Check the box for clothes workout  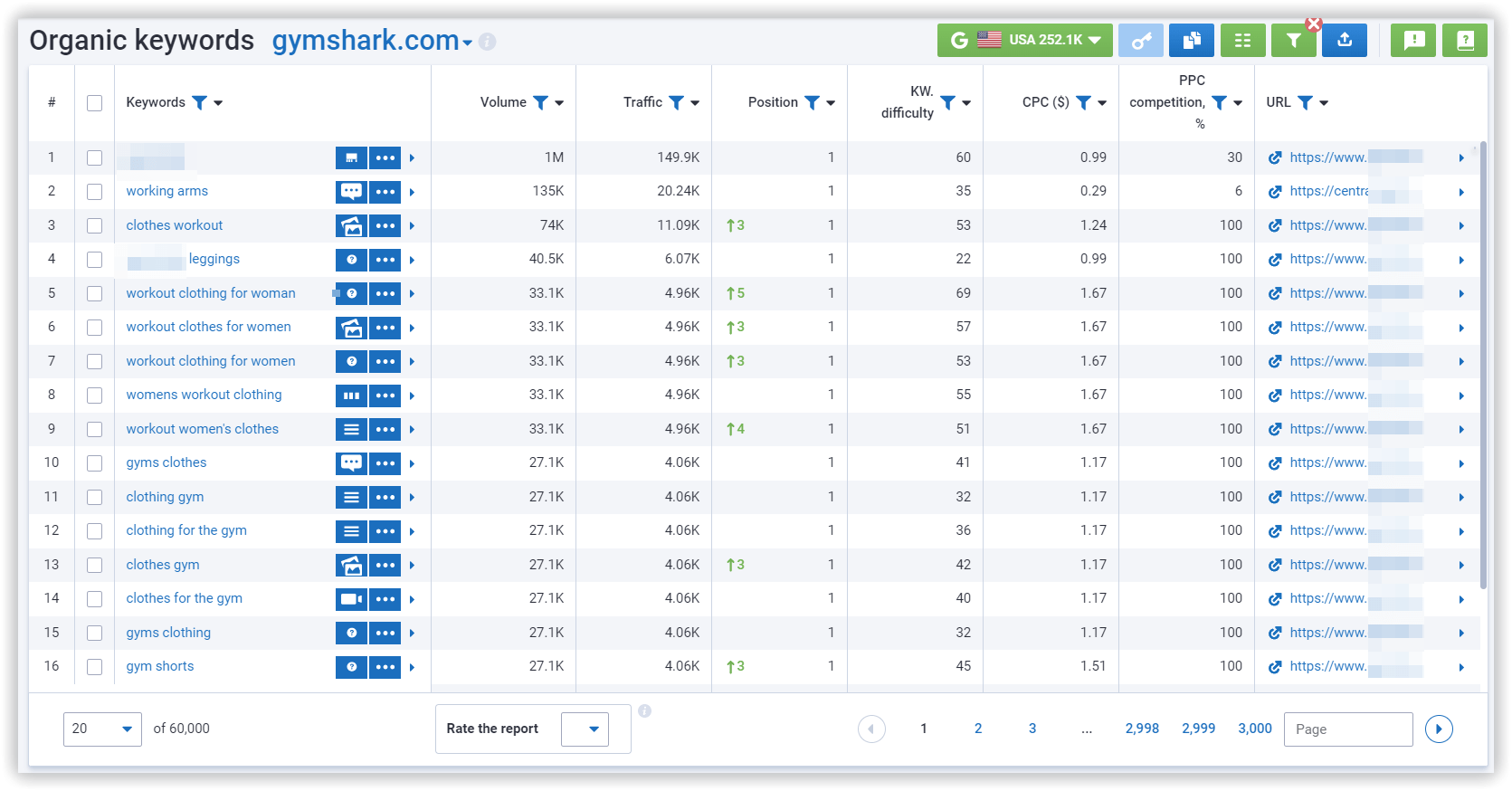[94, 225]
